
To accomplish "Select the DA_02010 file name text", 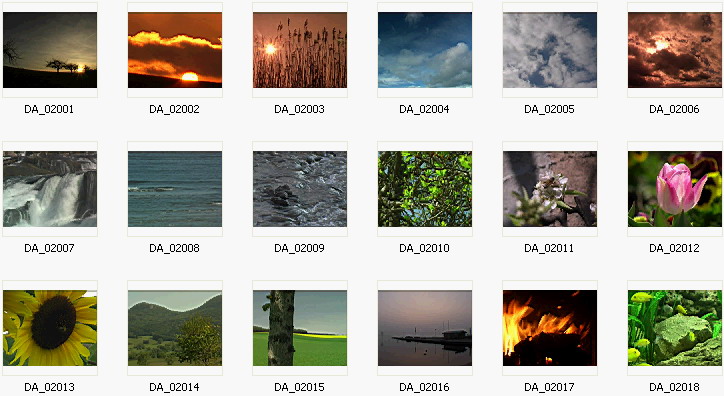I will coord(424,248).
